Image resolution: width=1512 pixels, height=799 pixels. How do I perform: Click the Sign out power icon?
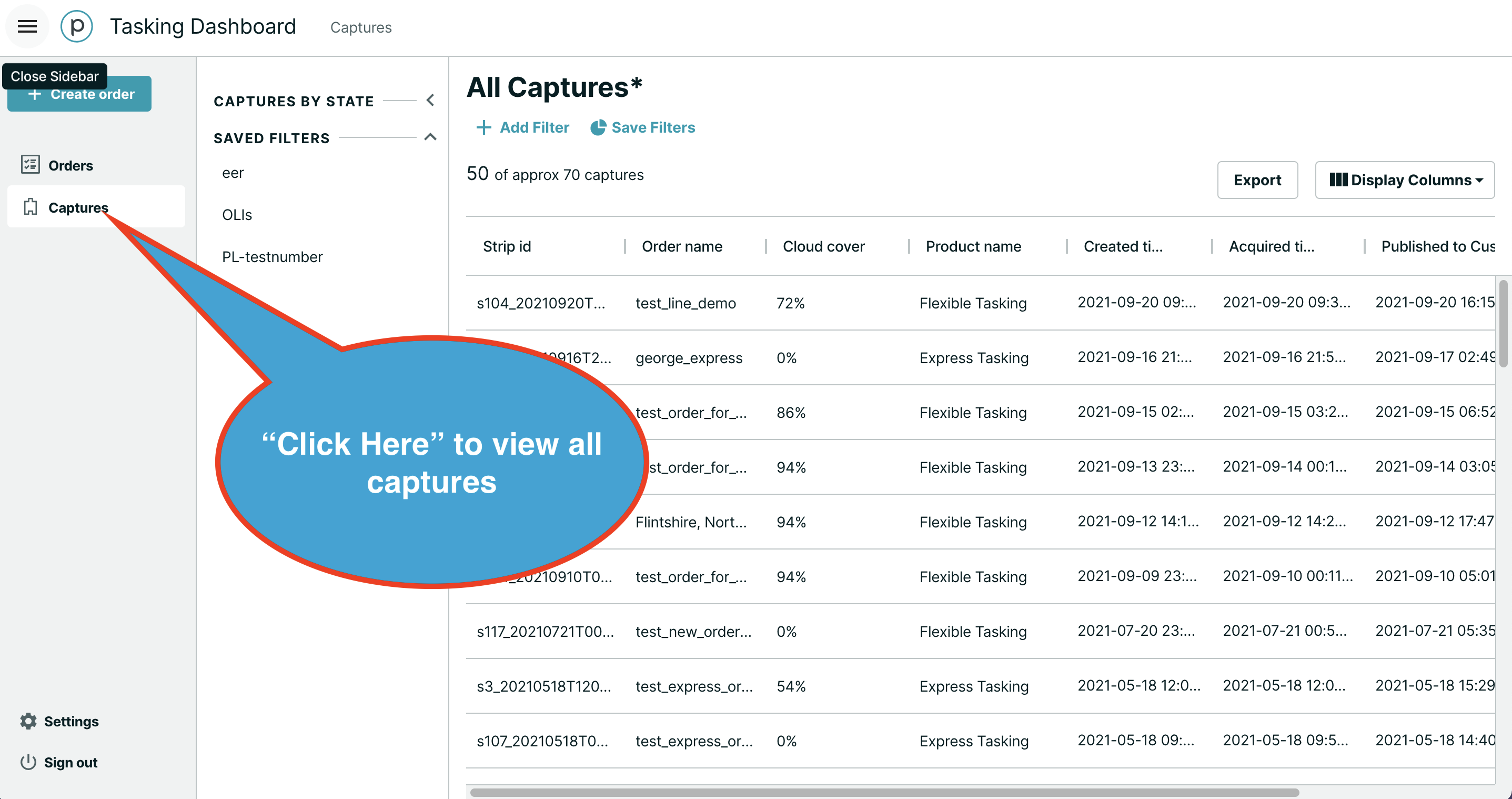pos(29,762)
